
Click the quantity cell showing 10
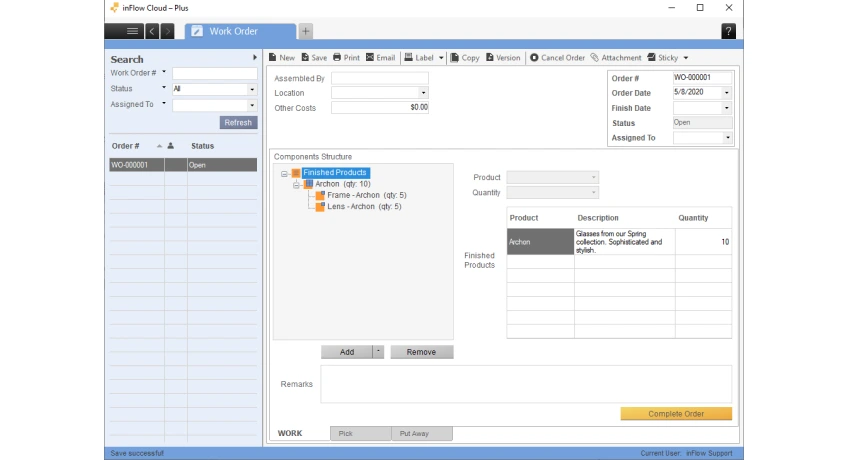703,242
